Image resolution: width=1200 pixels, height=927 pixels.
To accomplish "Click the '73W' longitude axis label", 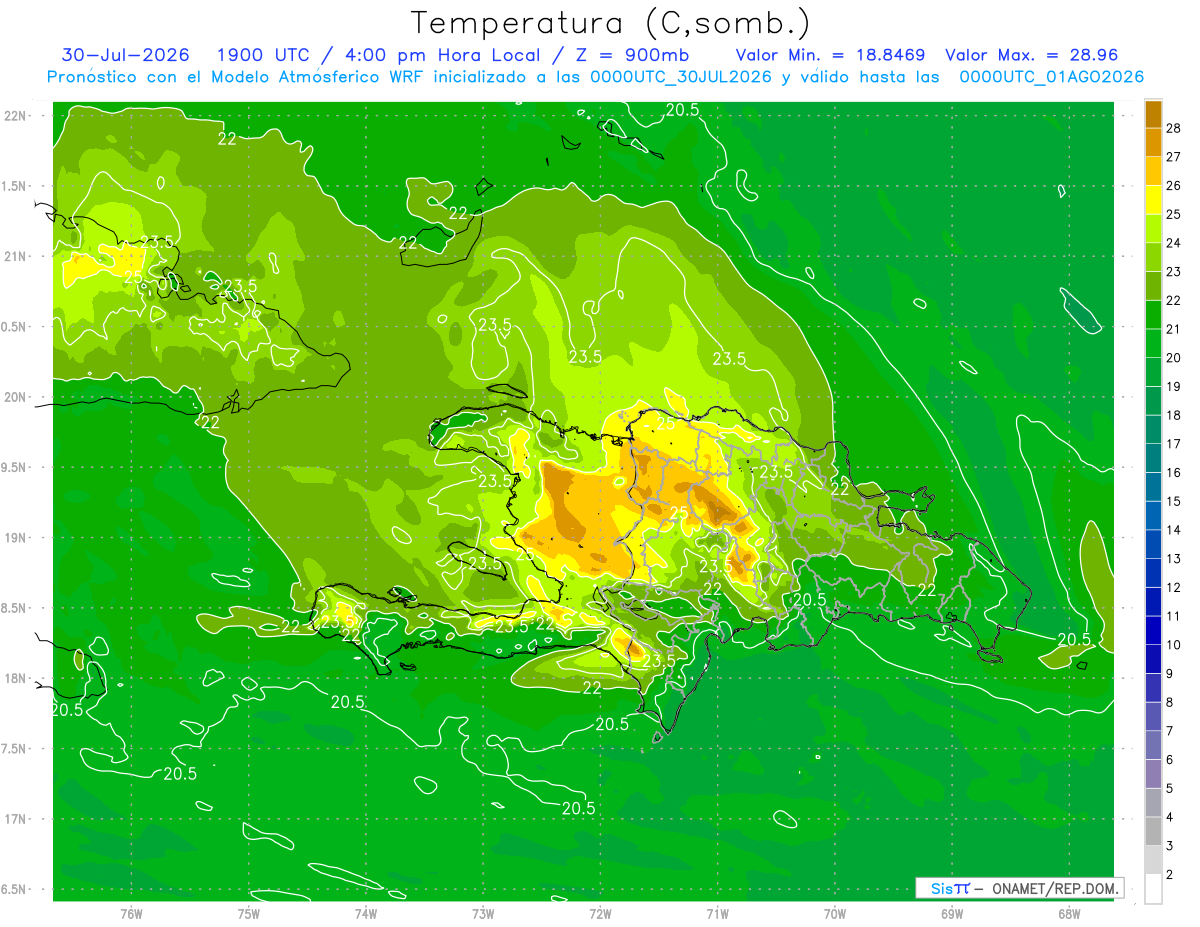I will coord(483,913).
